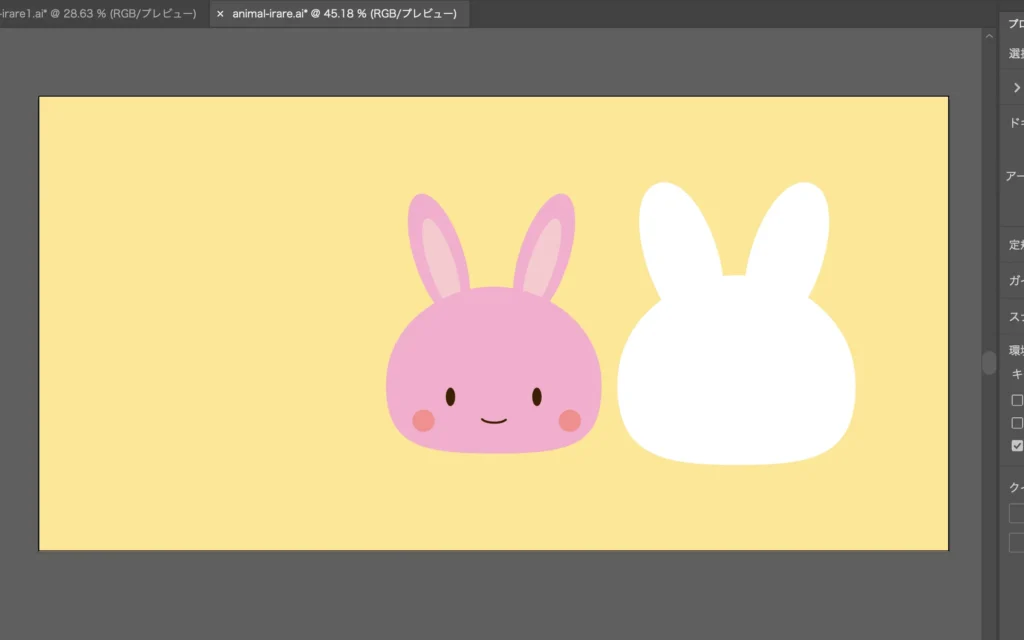Select the right blush cheek circle
The height and width of the screenshot is (640, 1024).
tap(569, 420)
